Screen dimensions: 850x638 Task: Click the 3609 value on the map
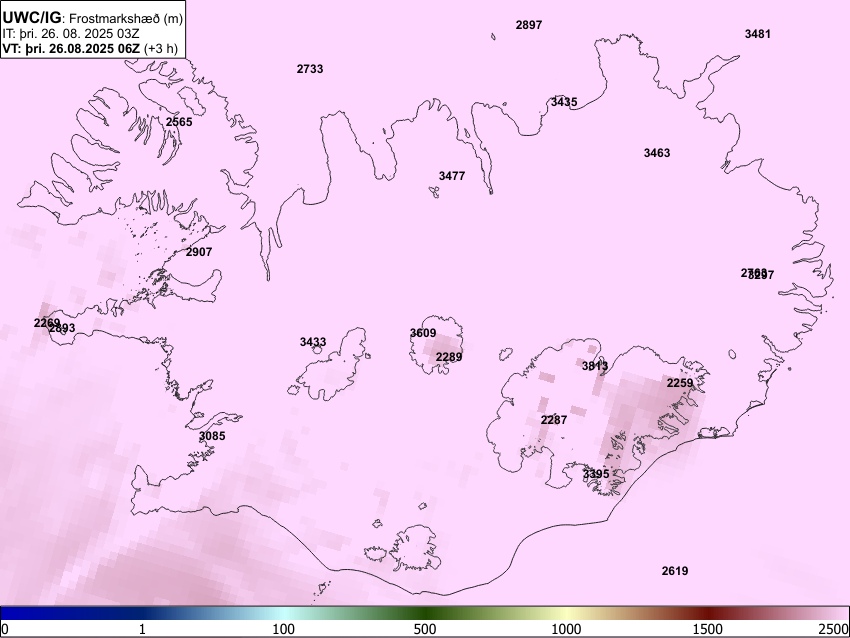pos(423,333)
